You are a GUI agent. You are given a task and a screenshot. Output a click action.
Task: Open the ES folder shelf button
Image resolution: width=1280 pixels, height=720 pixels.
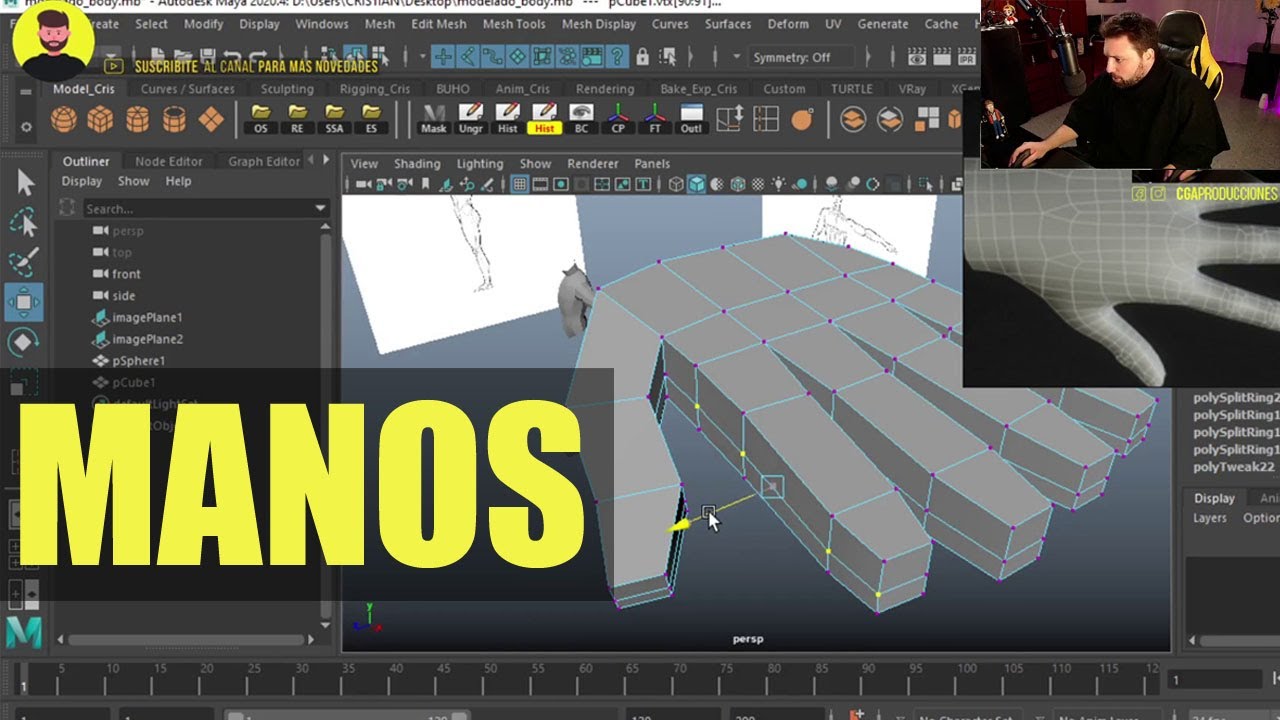372,119
